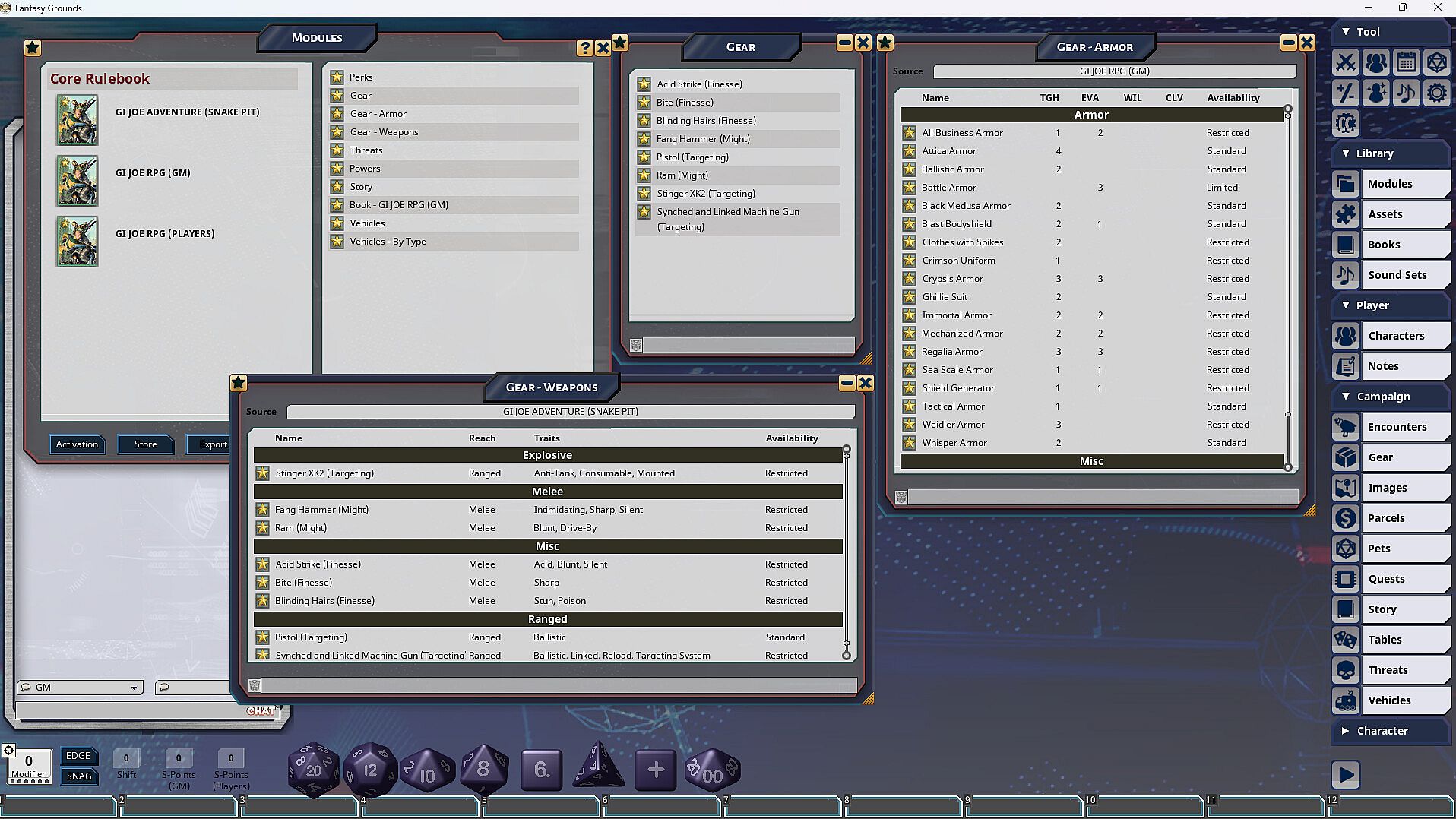
Task: Click the Vehicles icon in sidebar
Action: (x=1346, y=700)
